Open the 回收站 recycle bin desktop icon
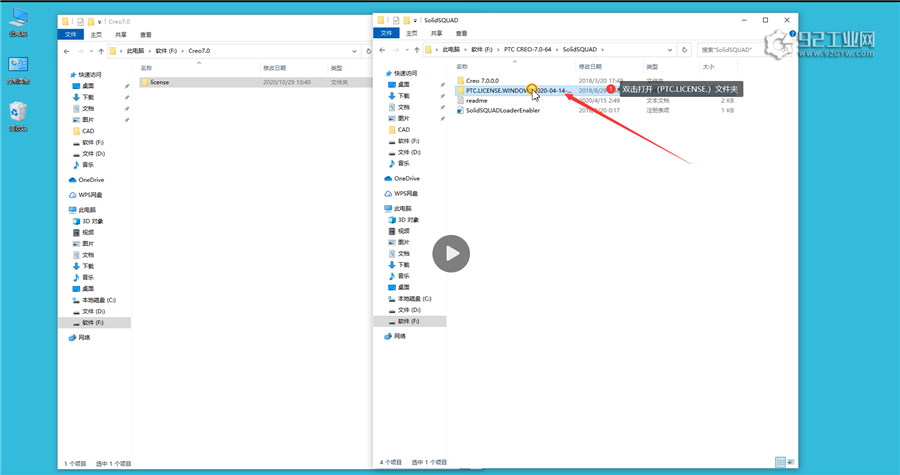 click(x=18, y=116)
